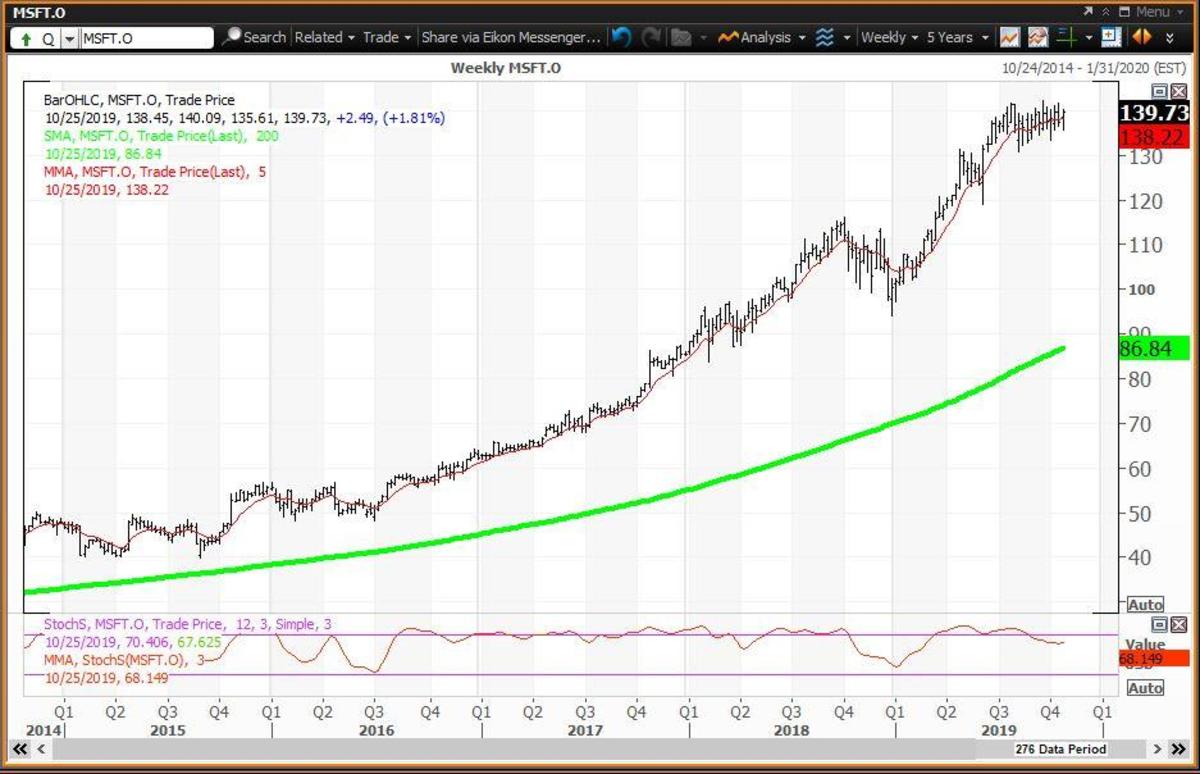Click the orange left-right arrows icon
The height and width of the screenshot is (774, 1200).
[x=1141, y=37]
